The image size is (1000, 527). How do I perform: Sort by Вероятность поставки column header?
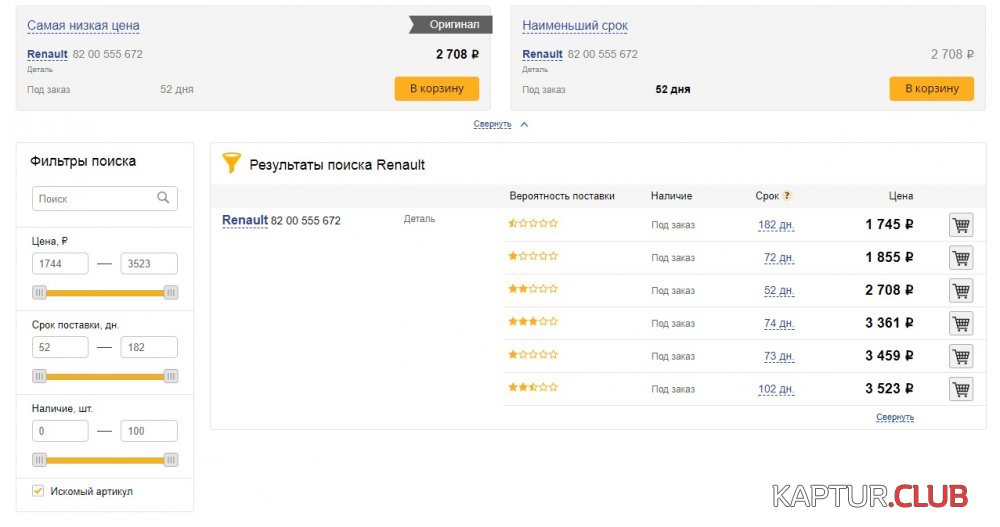pos(561,196)
